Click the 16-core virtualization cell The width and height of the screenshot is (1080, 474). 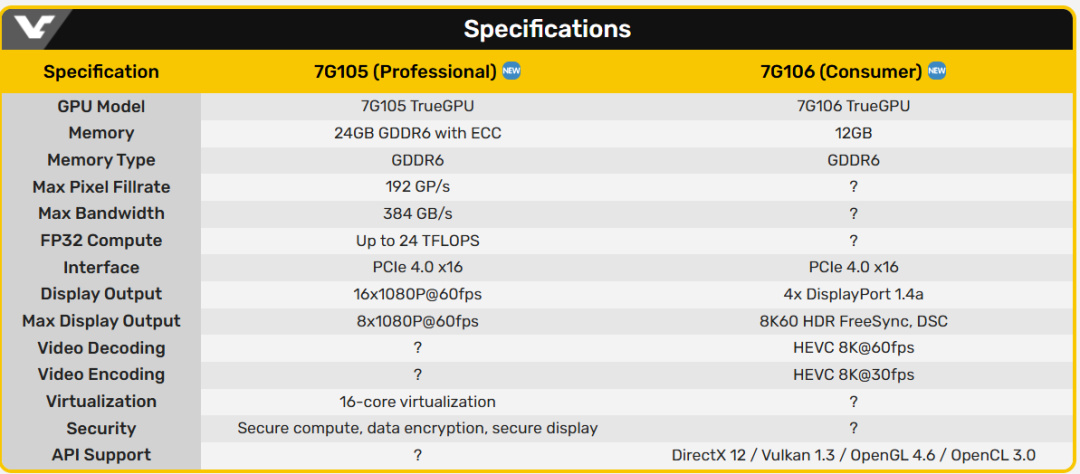(x=417, y=401)
